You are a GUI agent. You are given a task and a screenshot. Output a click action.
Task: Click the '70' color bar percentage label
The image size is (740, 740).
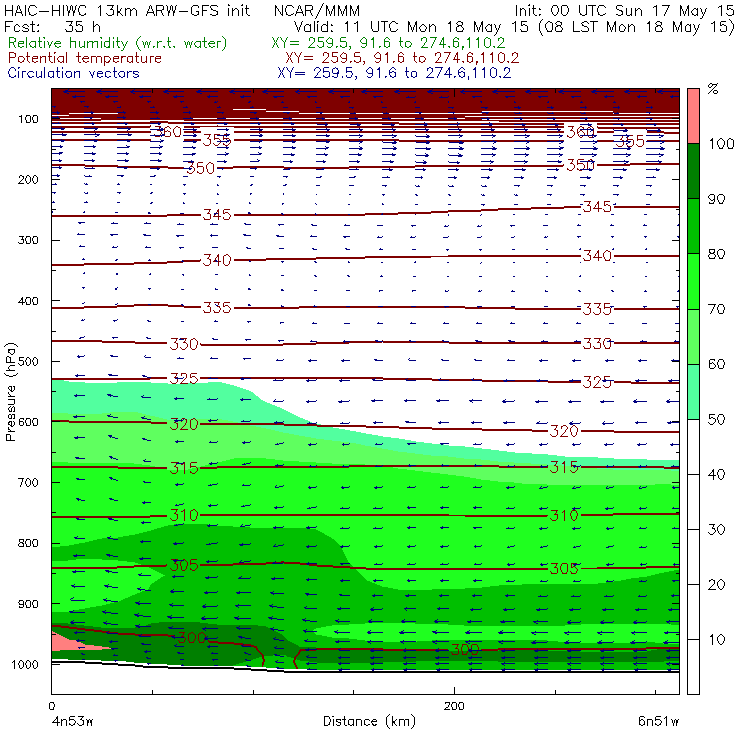(x=716, y=309)
